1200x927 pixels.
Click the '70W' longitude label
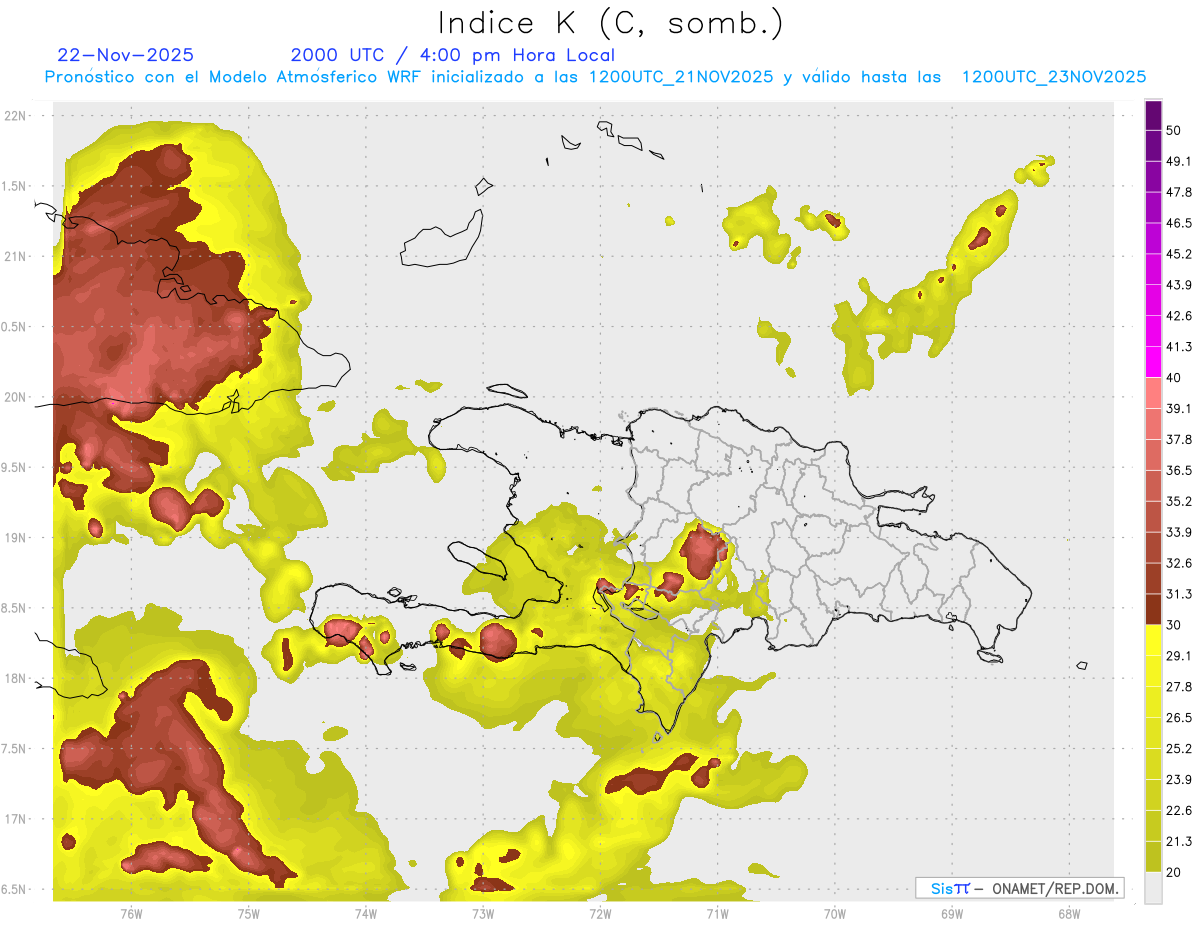[x=834, y=914]
